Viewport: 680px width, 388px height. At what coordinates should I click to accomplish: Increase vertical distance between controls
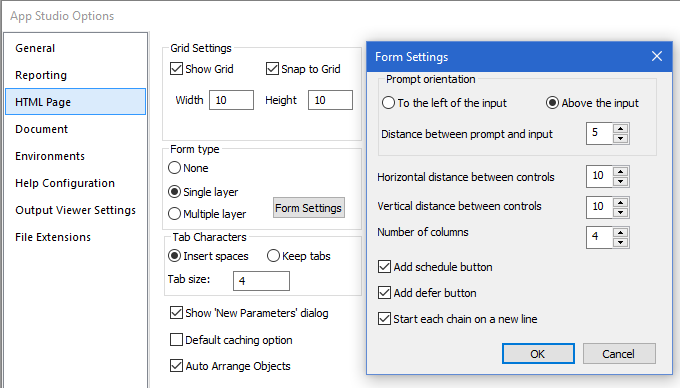pos(621,202)
